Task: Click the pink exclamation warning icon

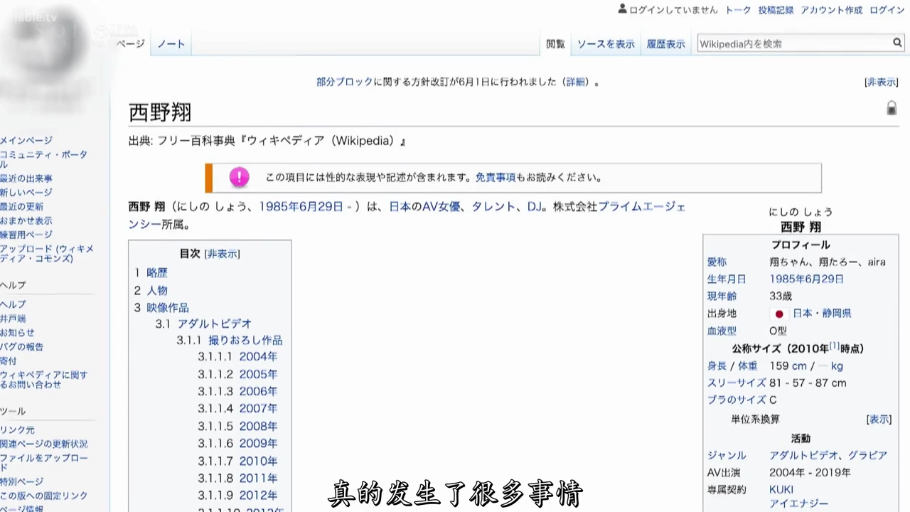Action: point(239,177)
